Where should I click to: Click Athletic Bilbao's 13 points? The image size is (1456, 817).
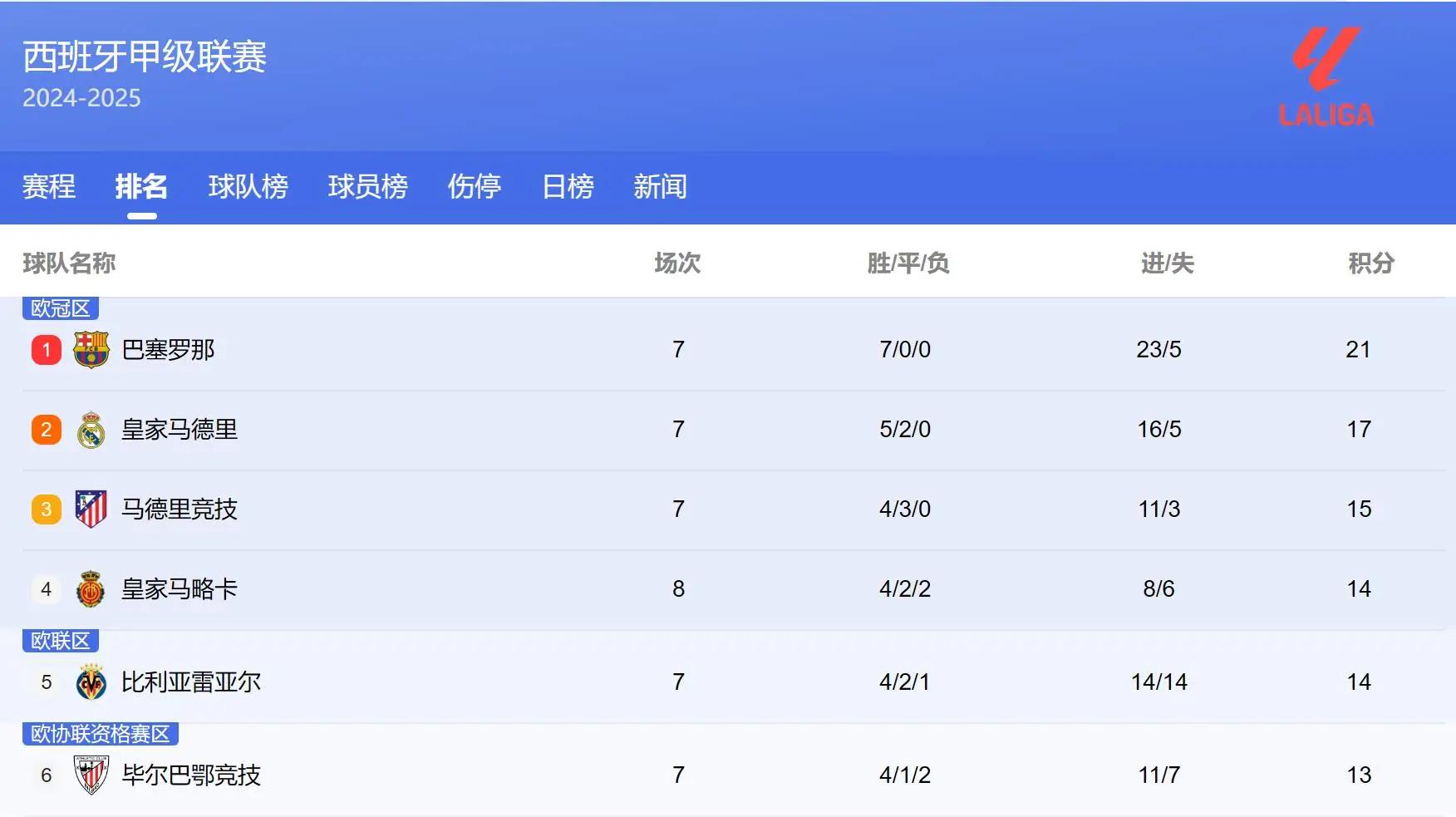(x=1358, y=775)
